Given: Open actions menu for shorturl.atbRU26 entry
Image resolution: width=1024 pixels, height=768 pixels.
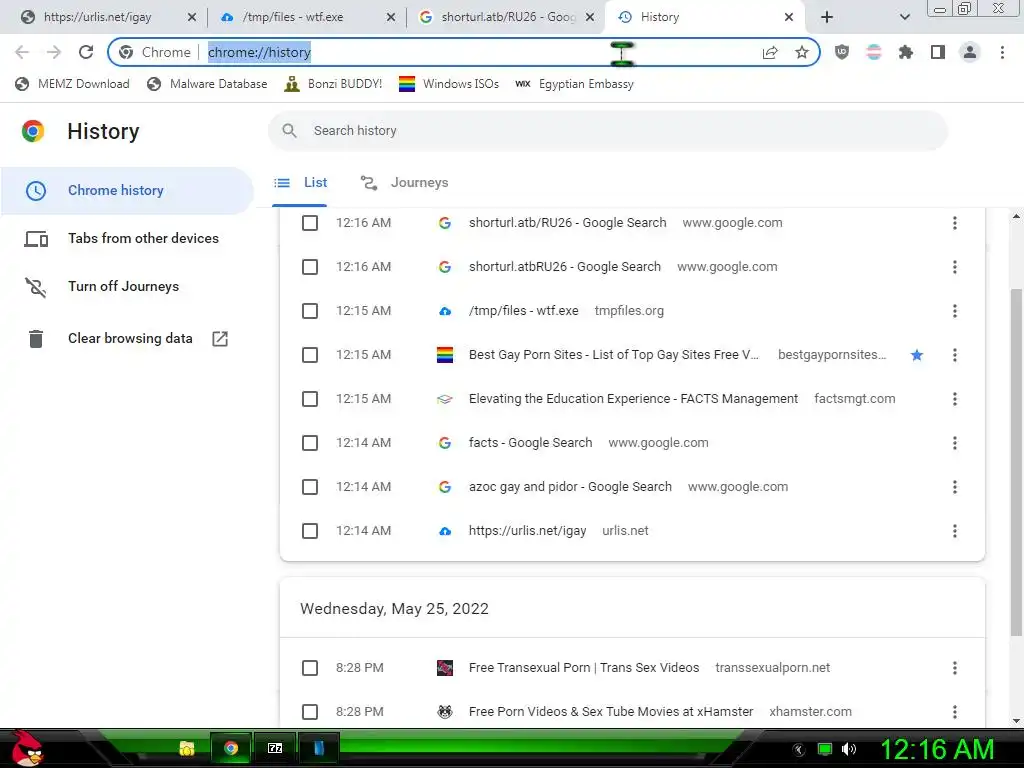Looking at the screenshot, I should point(955,267).
